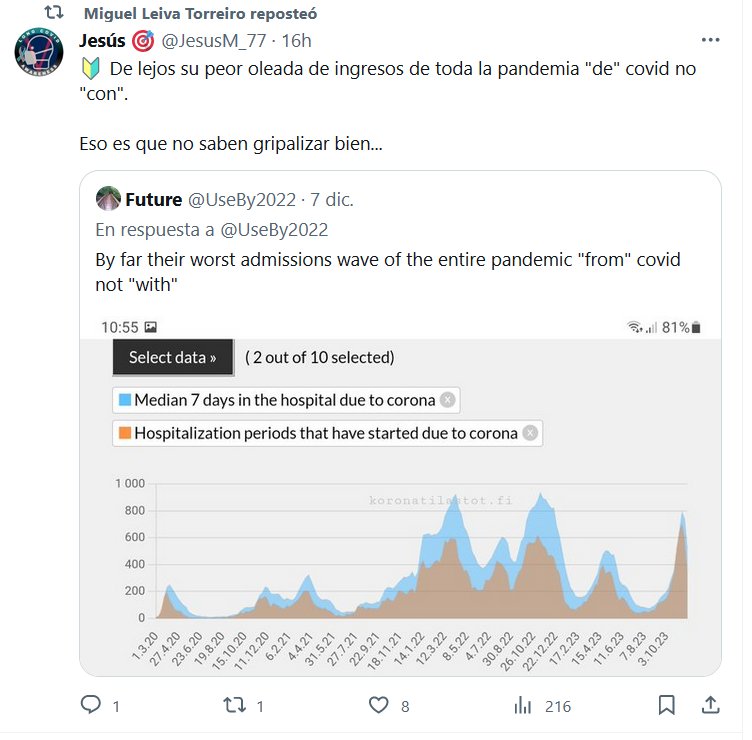This screenshot has width=752, height=740.
Task: Repost this tweet using the retweet icon
Action: [x=234, y=706]
